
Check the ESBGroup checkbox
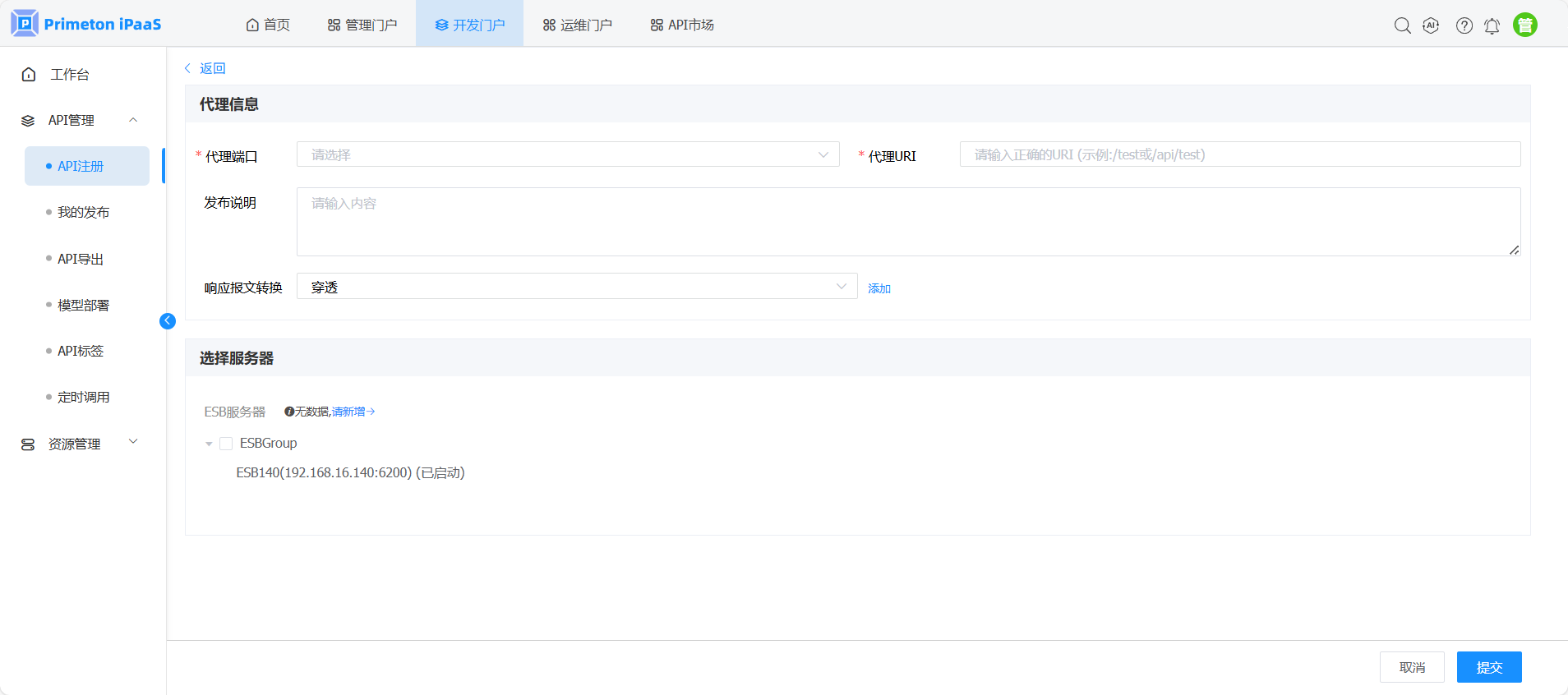[226, 444]
